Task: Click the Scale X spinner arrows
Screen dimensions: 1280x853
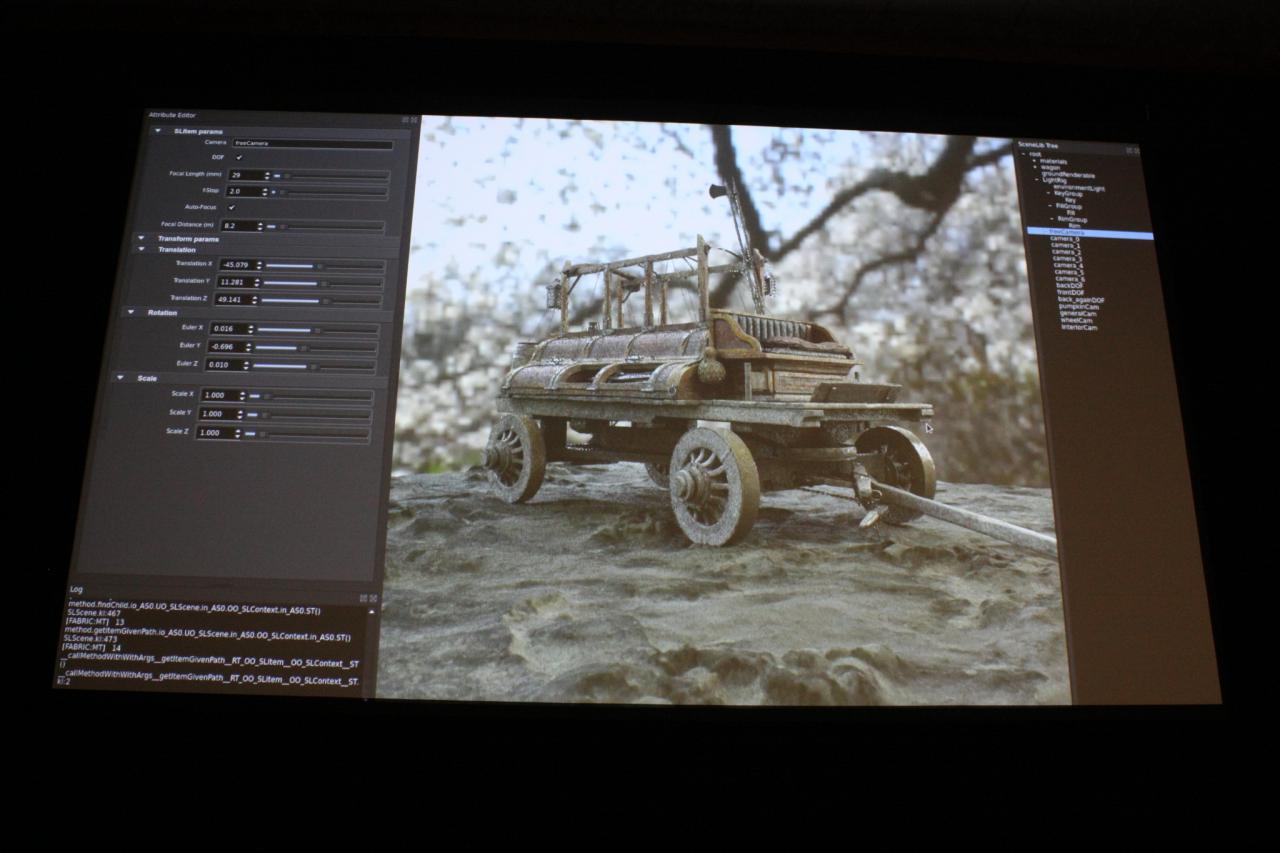Action: coord(242,395)
